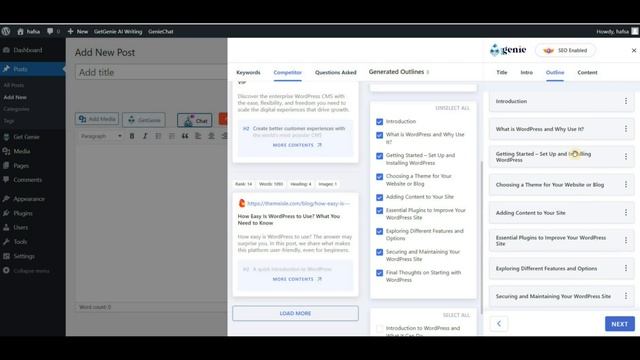Switch to the Questions Asked tab
This screenshot has width=640, height=360.
click(x=336, y=72)
